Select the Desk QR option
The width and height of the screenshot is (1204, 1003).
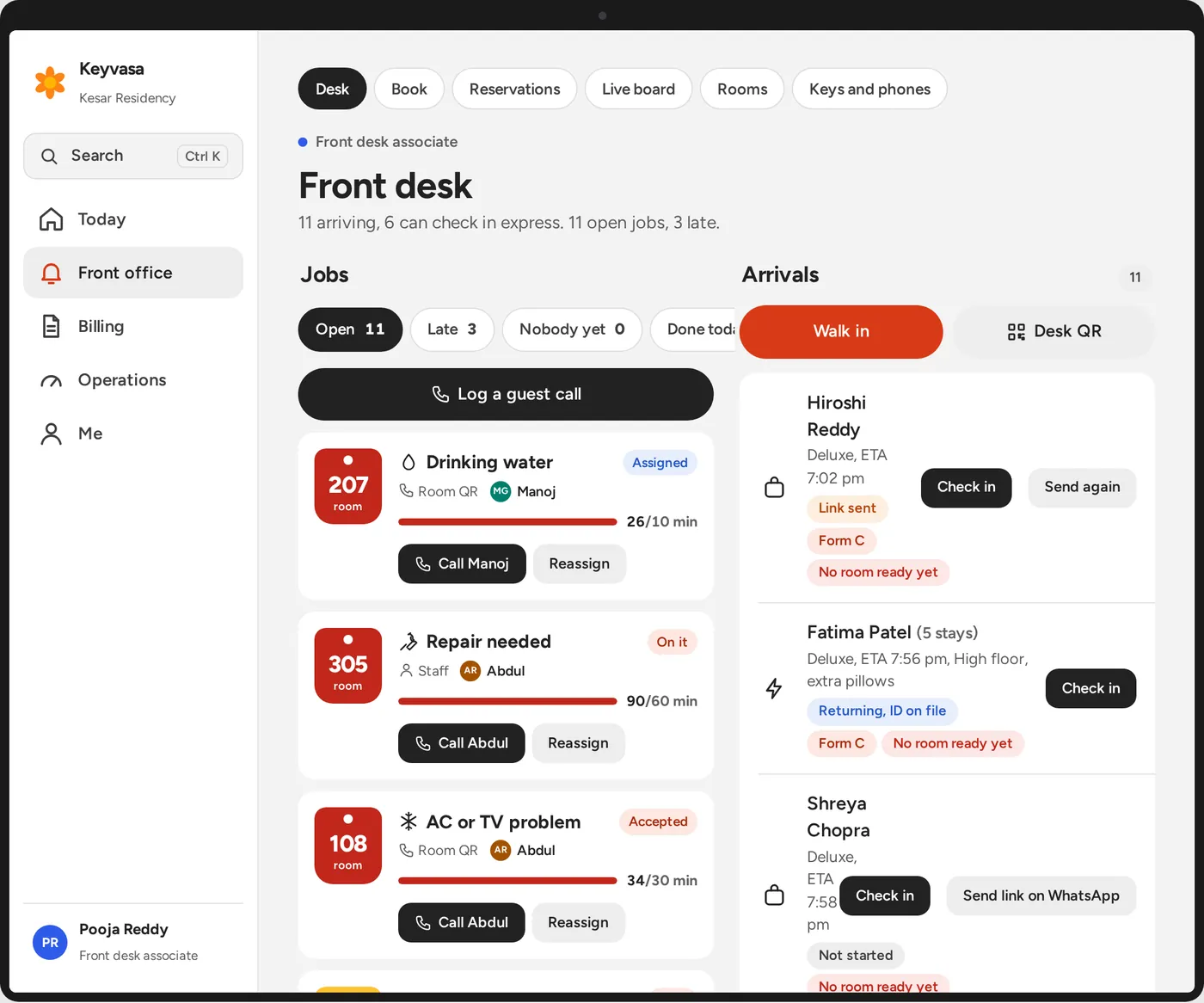coord(1053,332)
